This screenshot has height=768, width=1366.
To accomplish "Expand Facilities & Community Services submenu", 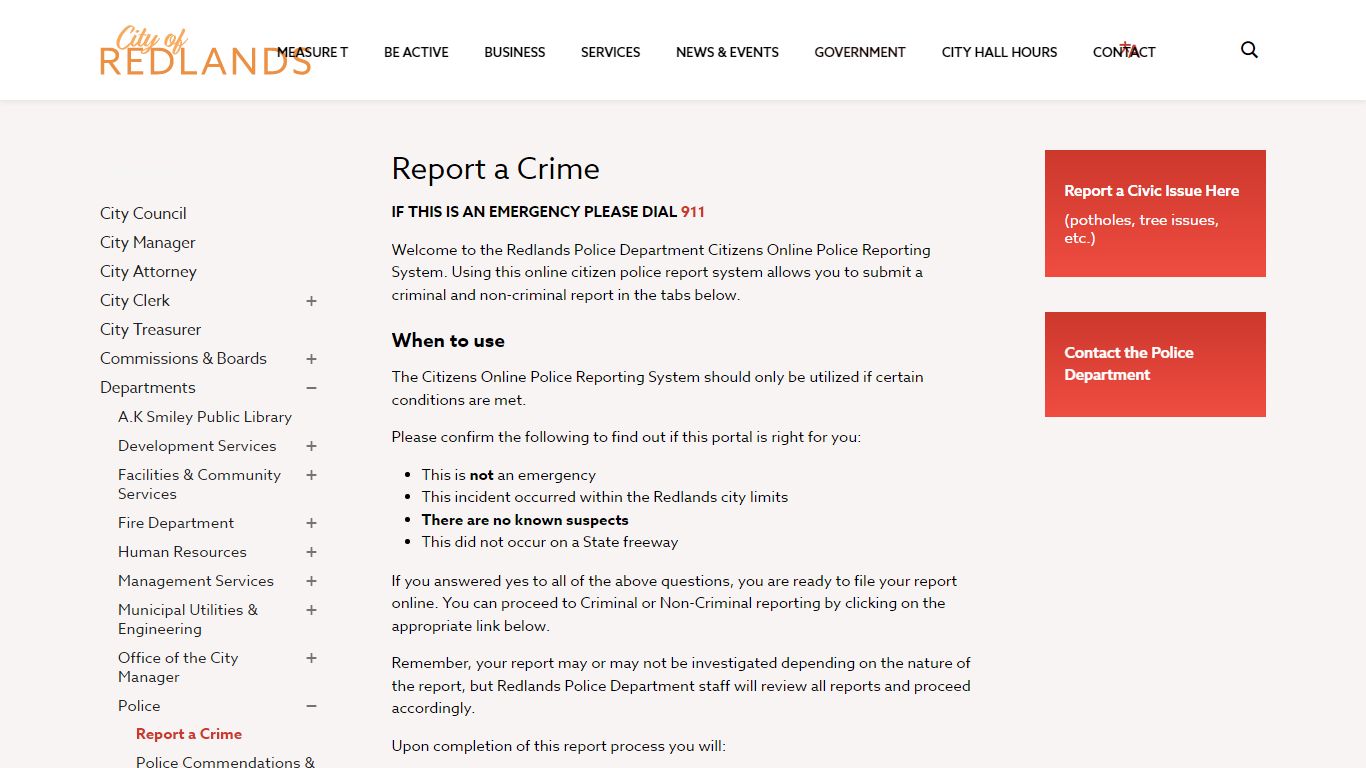I will pos(311,475).
